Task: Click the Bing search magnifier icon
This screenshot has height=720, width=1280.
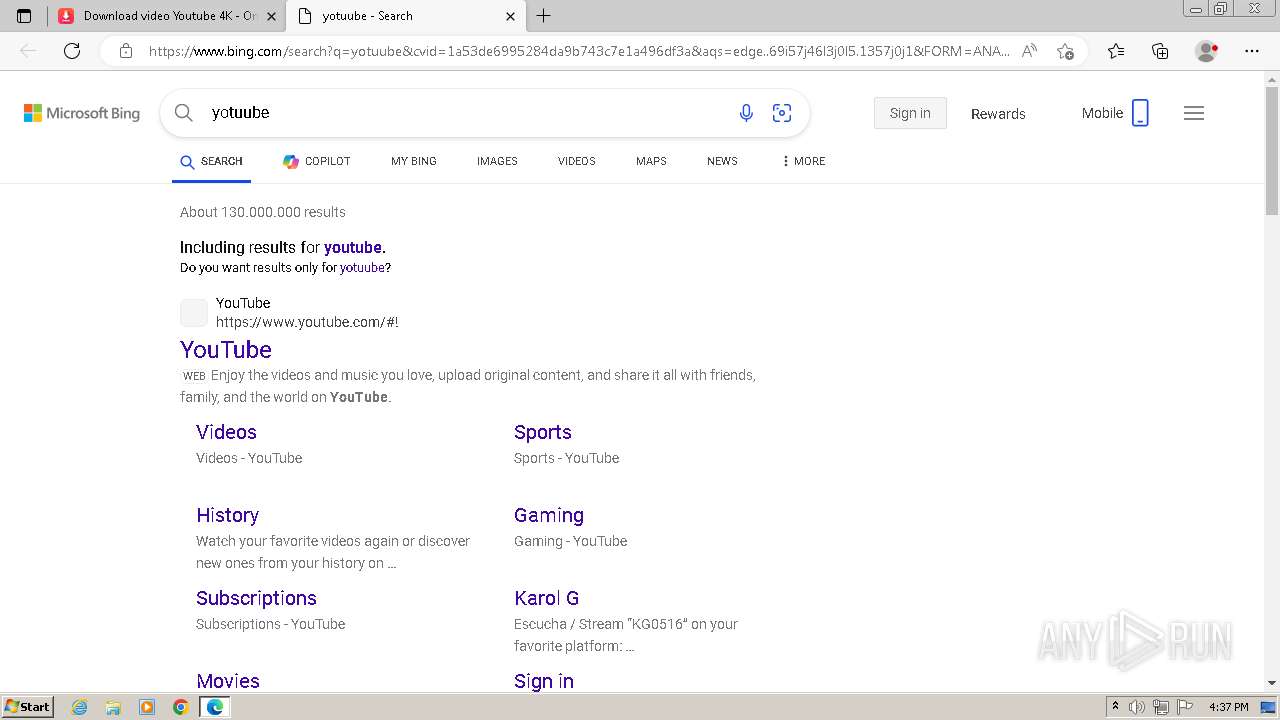Action: click(x=184, y=113)
